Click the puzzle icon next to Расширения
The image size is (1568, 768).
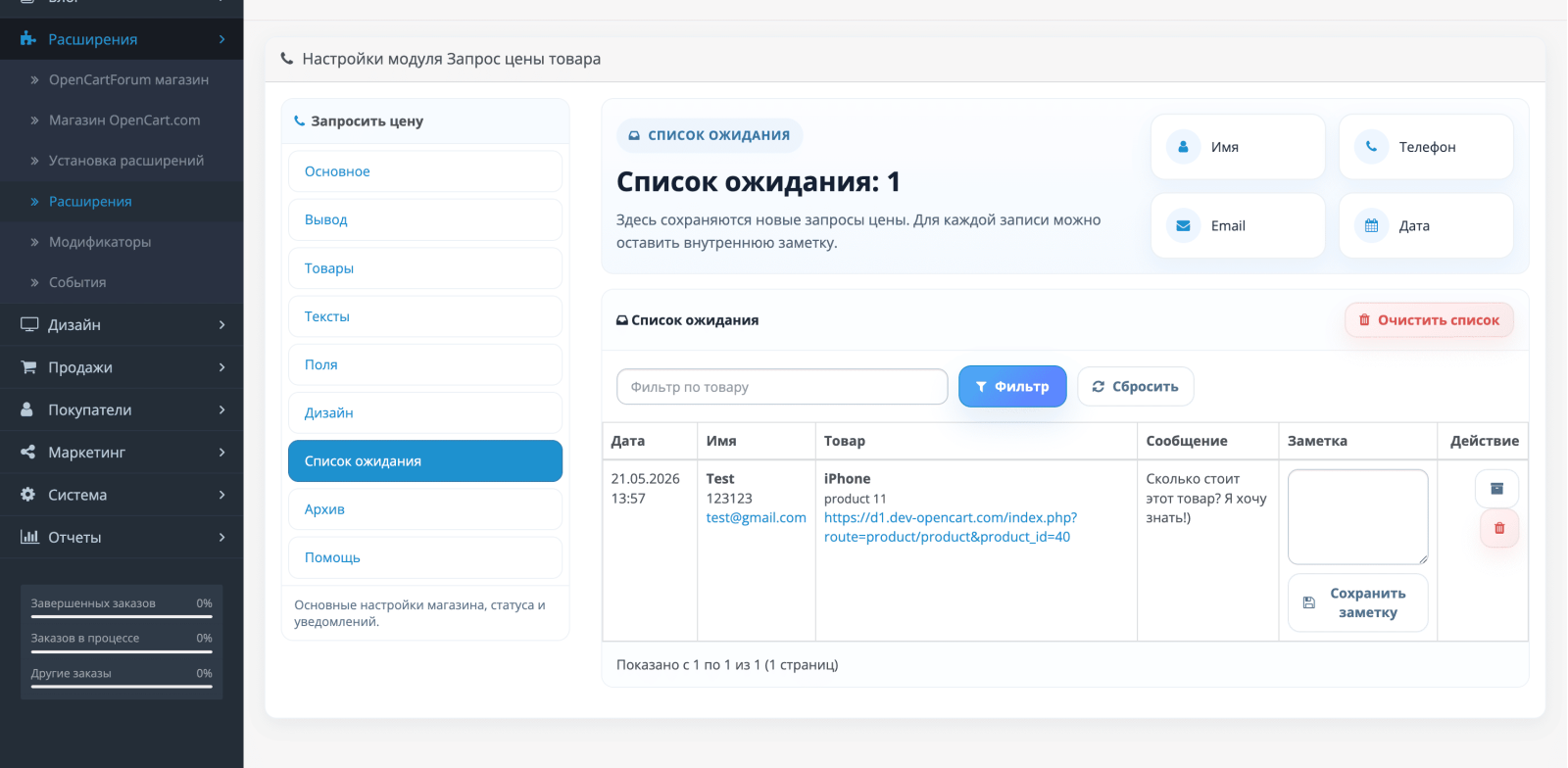[x=28, y=39]
